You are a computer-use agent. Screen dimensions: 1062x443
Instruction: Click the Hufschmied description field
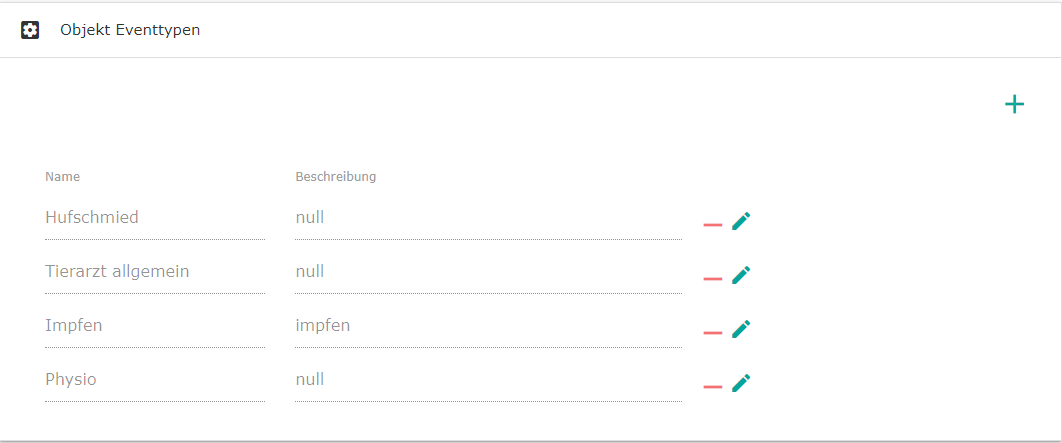487,218
